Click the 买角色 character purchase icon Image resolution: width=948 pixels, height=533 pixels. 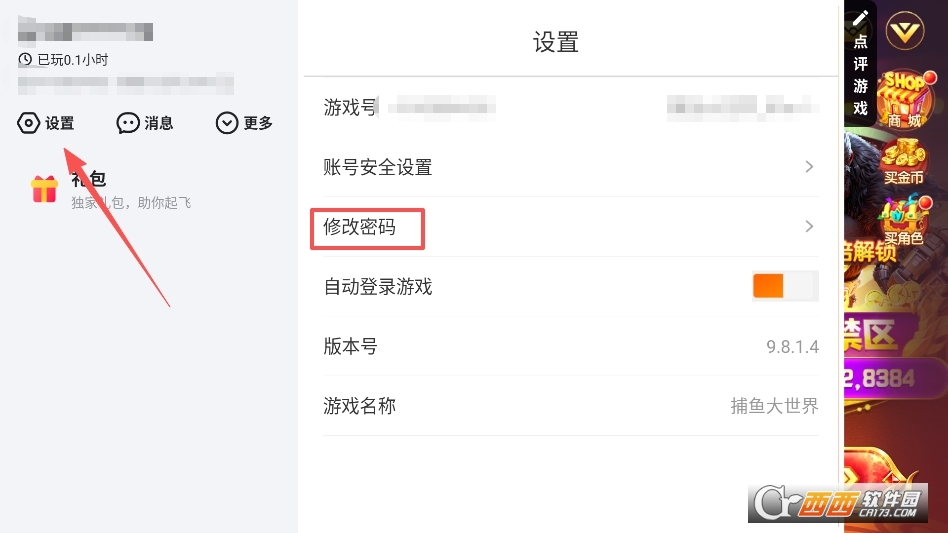click(903, 220)
